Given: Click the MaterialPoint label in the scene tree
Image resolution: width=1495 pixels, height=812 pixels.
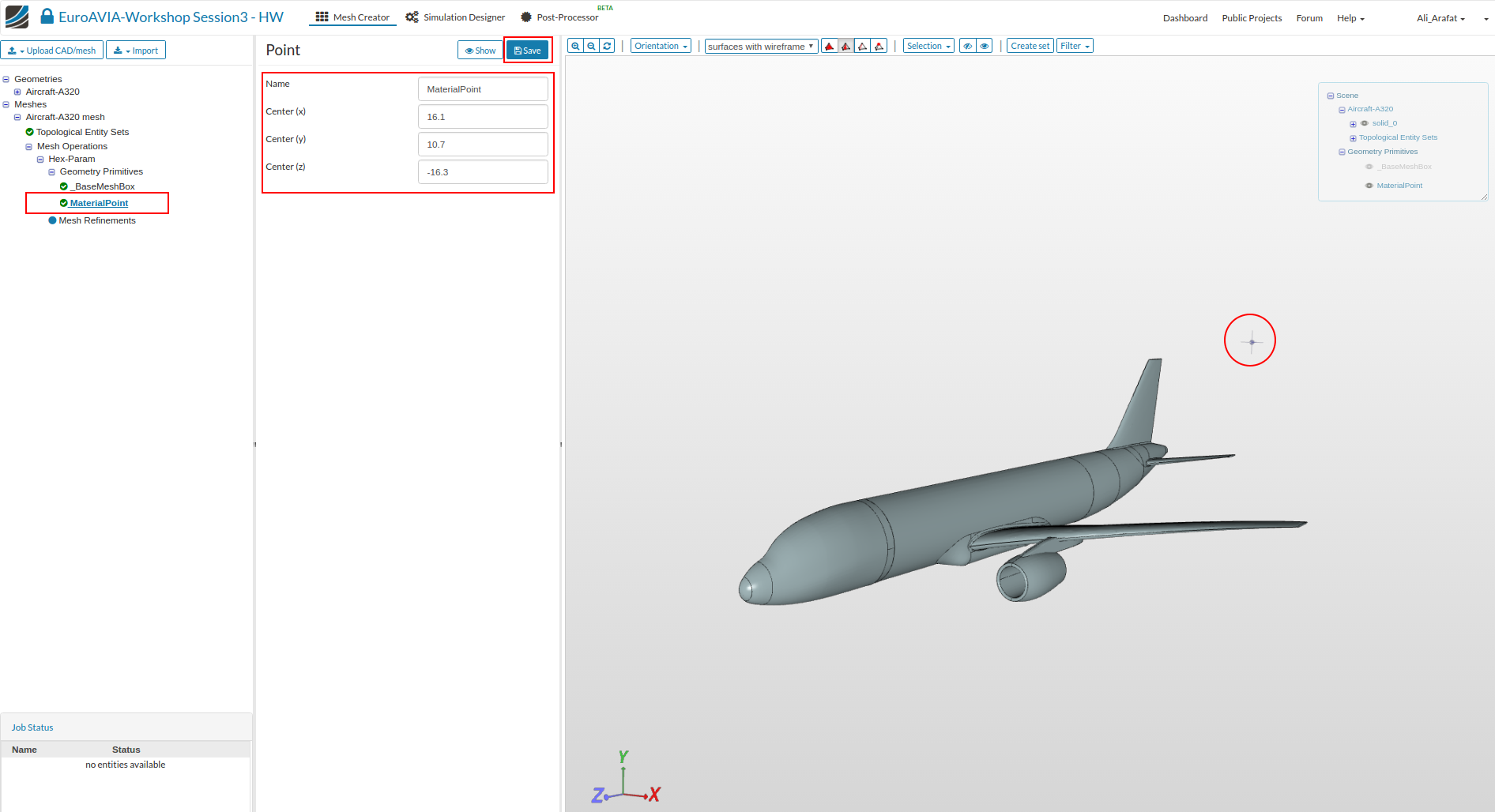Looking at the screenshot, I should click(x=1399, y=186).
